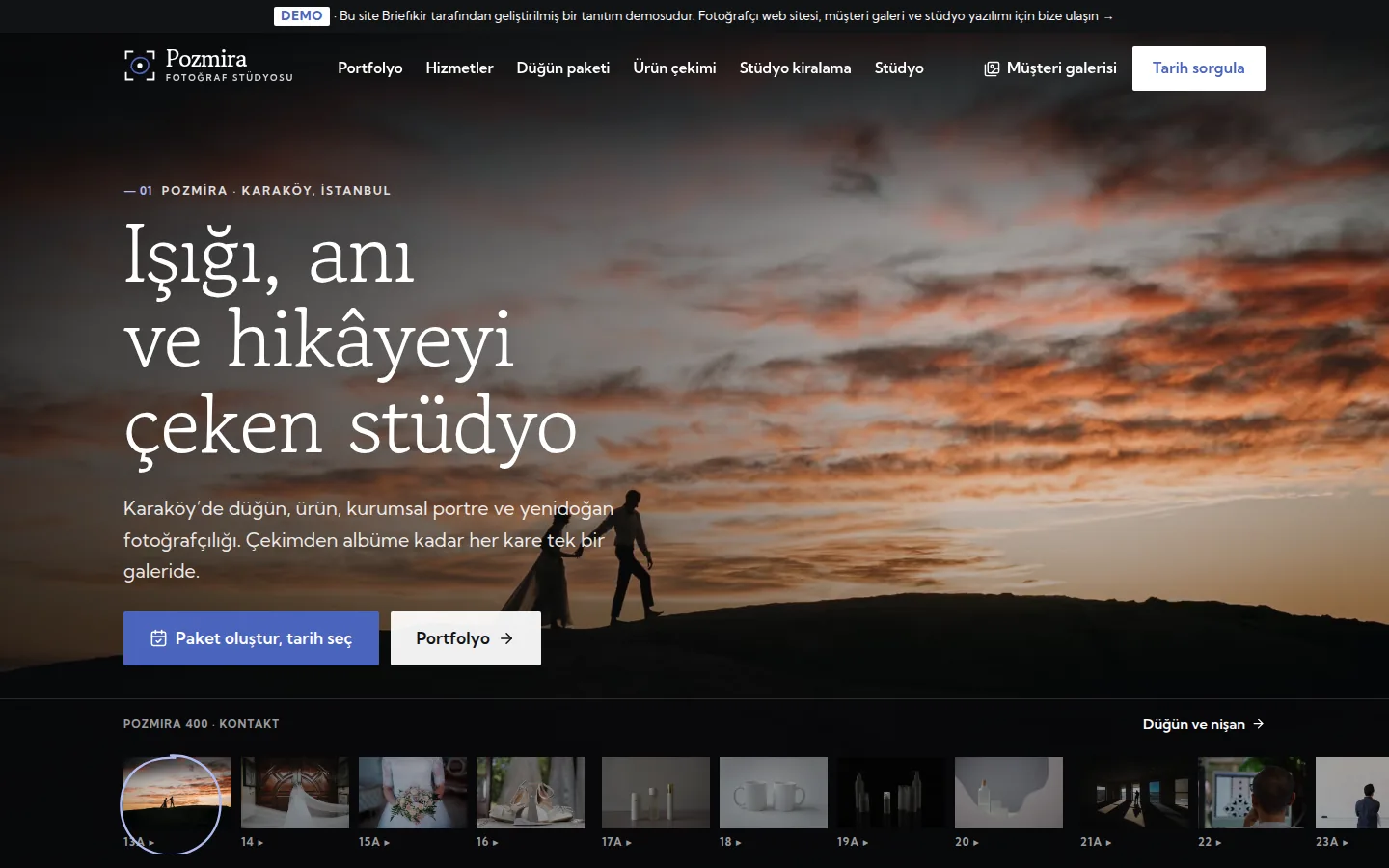Open the Portfolyo menu item in the header

(x=369, y=68)
